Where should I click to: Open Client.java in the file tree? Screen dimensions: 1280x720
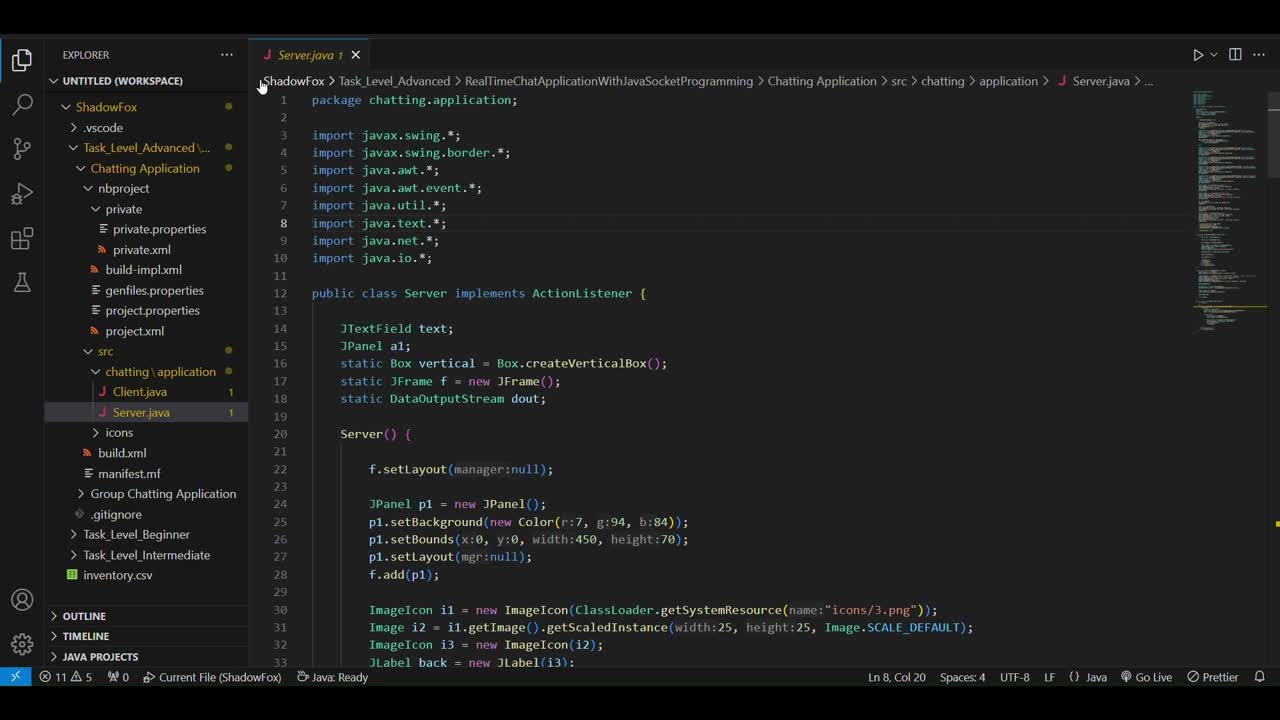click(x=140, y=392)
